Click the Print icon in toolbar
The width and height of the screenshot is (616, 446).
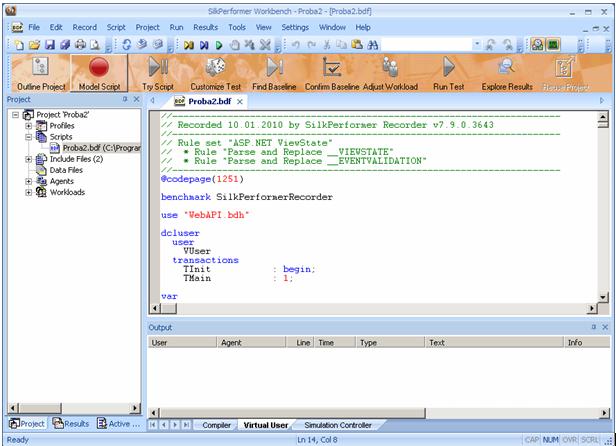click(80, 45)
